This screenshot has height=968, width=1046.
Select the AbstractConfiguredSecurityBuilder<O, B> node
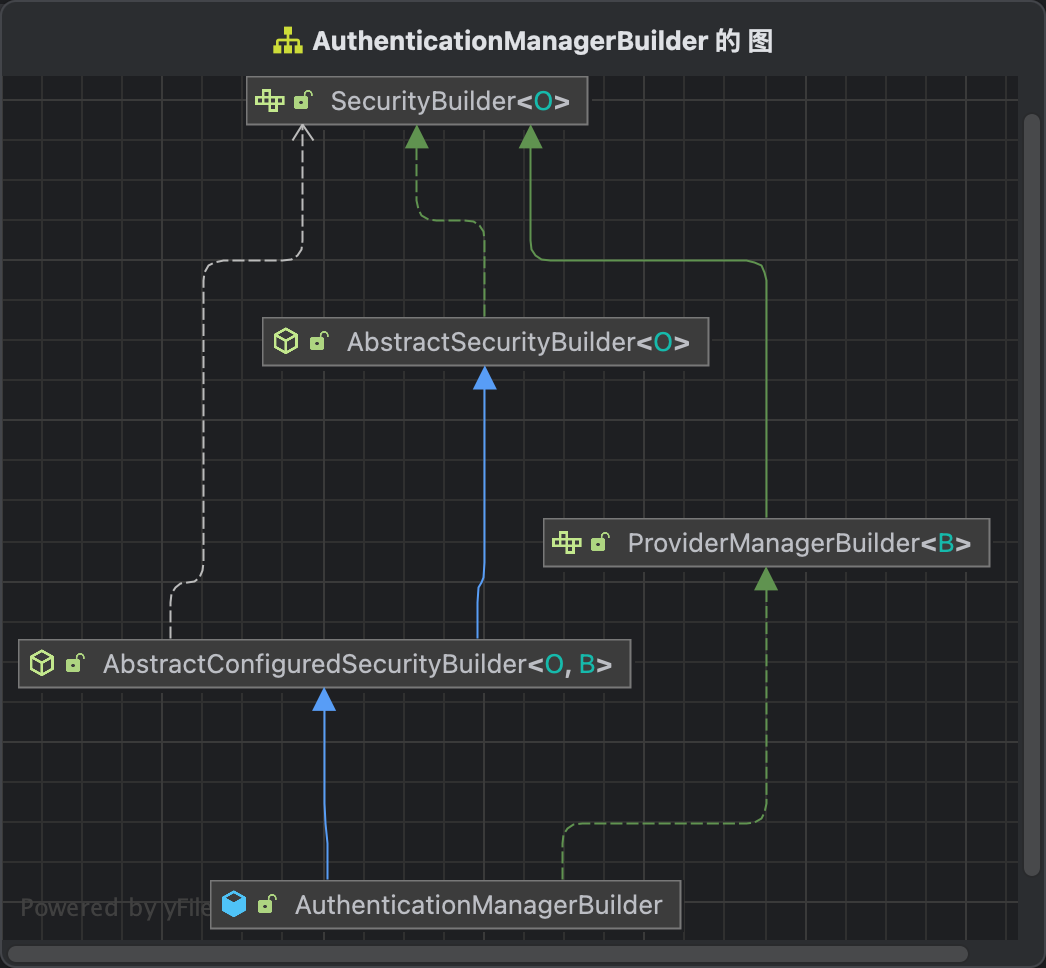pos(350,662)
